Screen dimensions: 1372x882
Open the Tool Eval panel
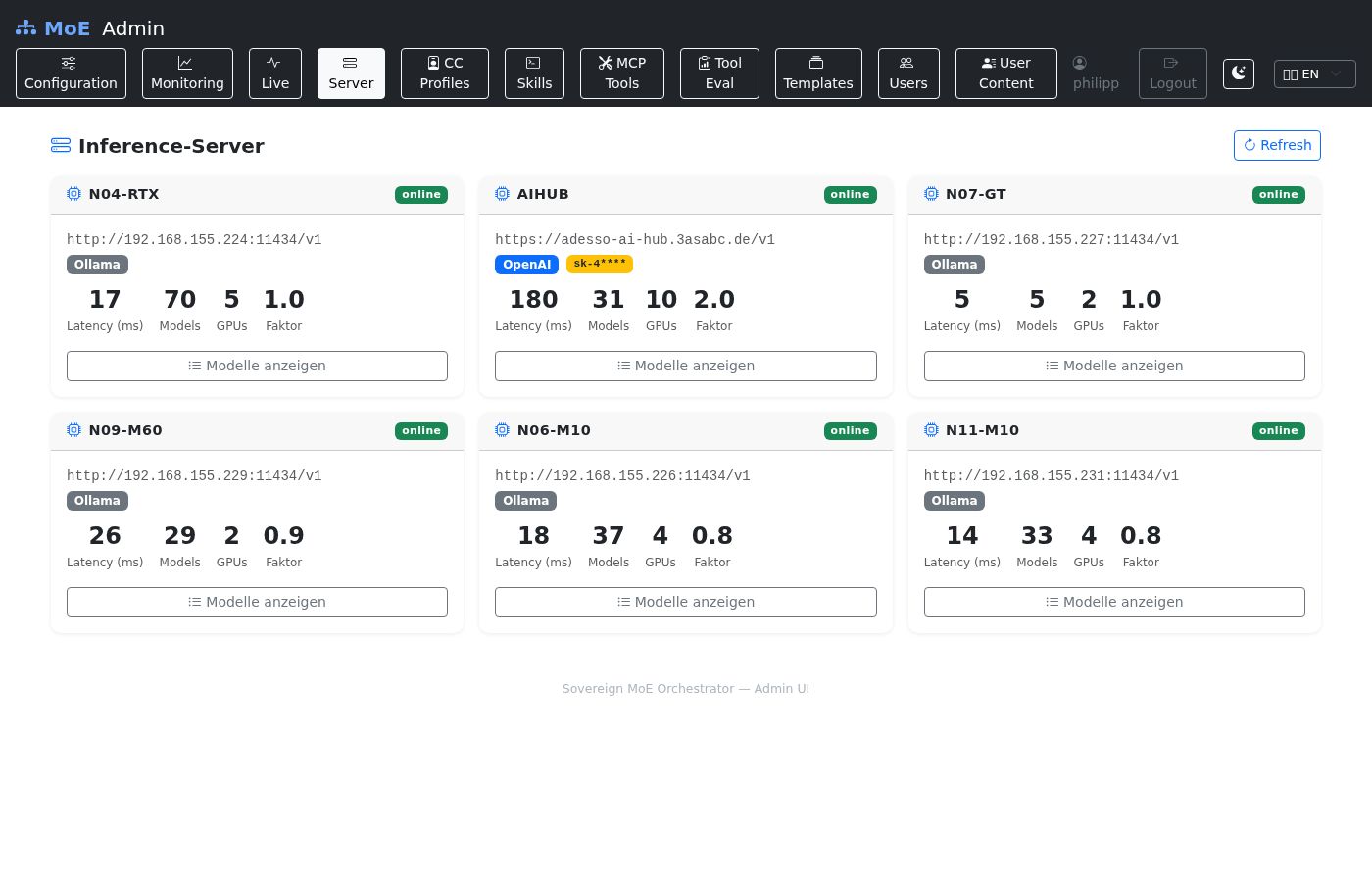719,73
